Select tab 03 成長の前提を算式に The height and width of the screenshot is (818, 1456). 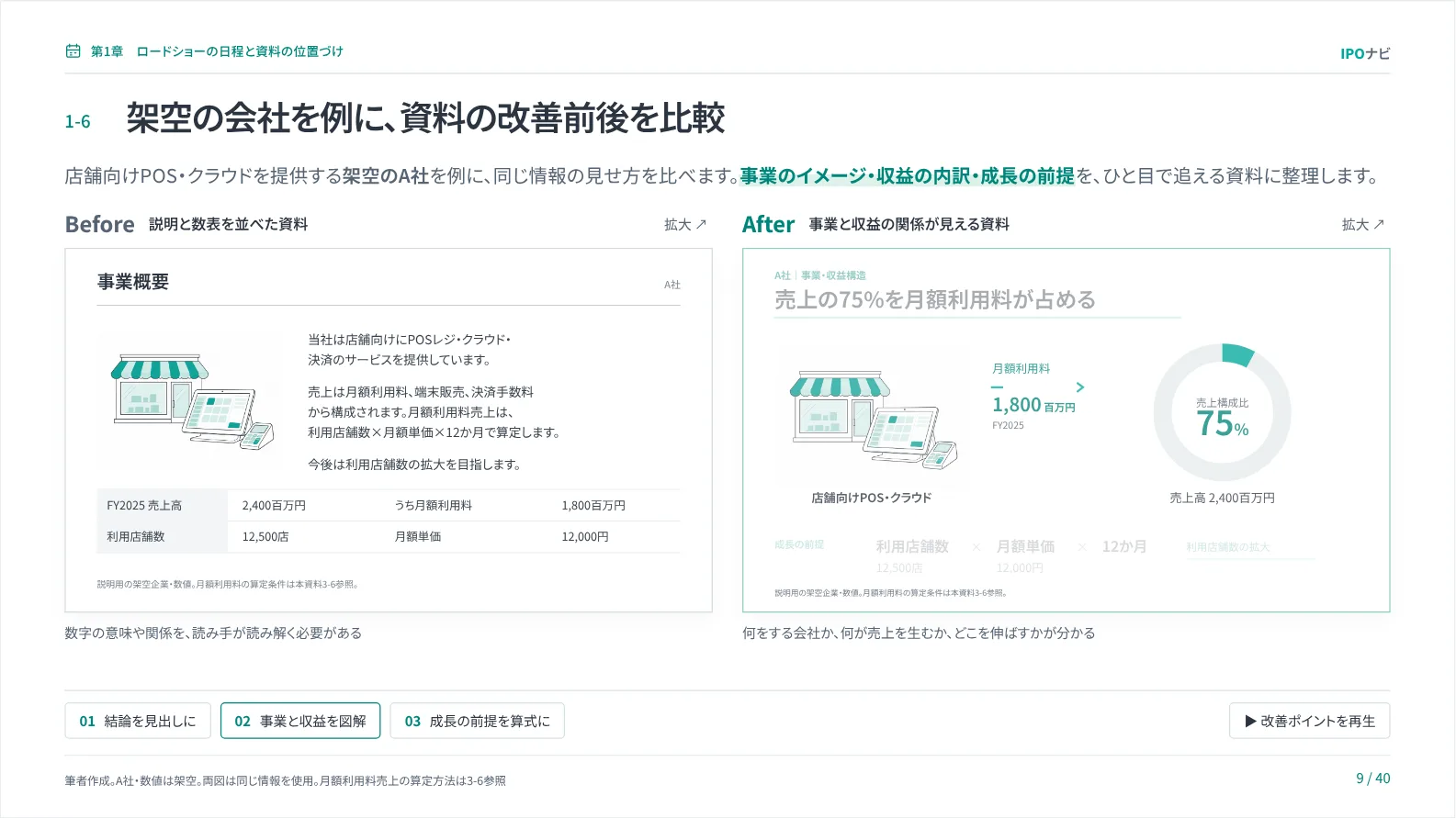pos(478,721)
